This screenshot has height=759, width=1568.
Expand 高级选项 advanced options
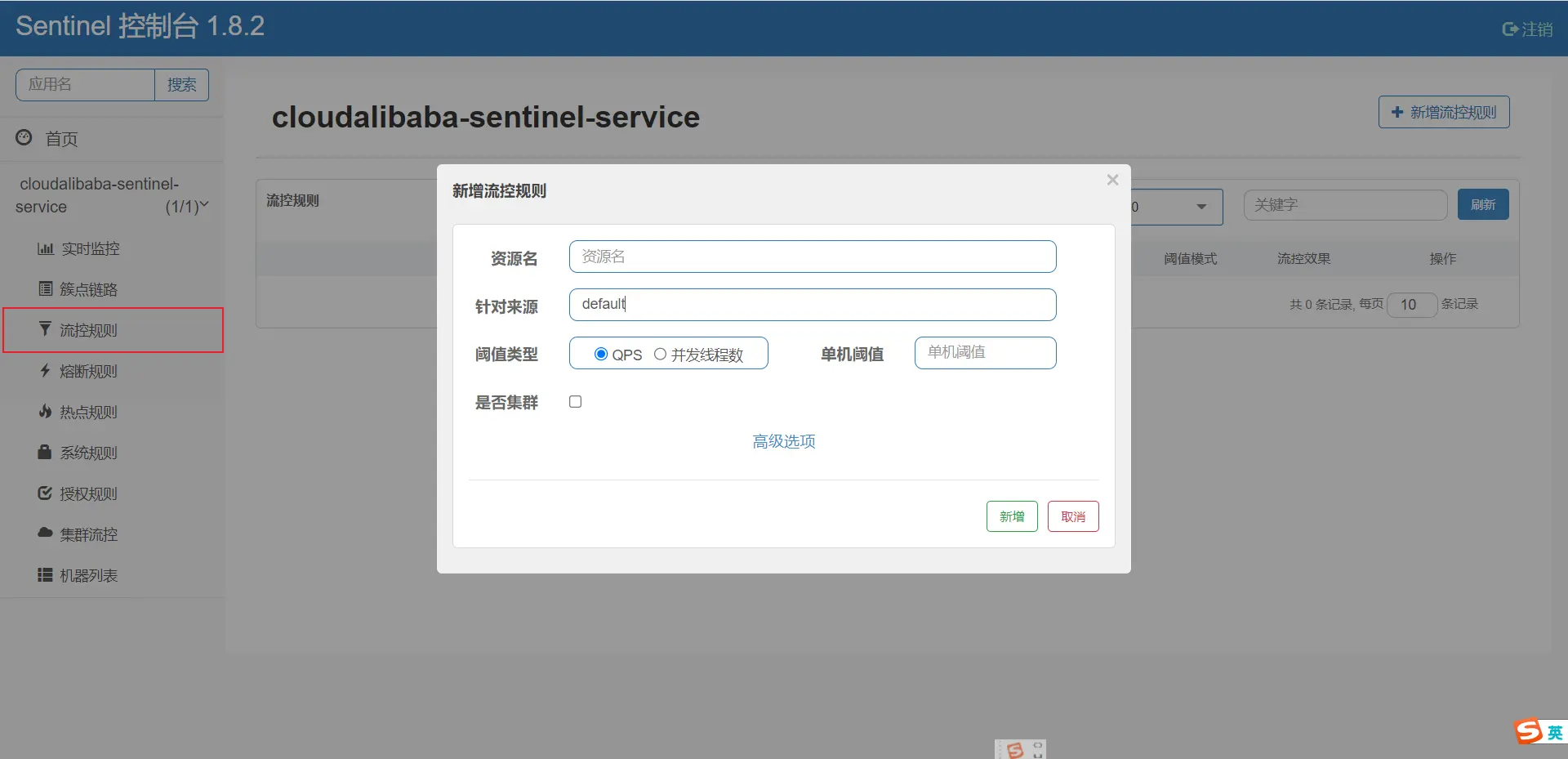(x=784, y=441)
